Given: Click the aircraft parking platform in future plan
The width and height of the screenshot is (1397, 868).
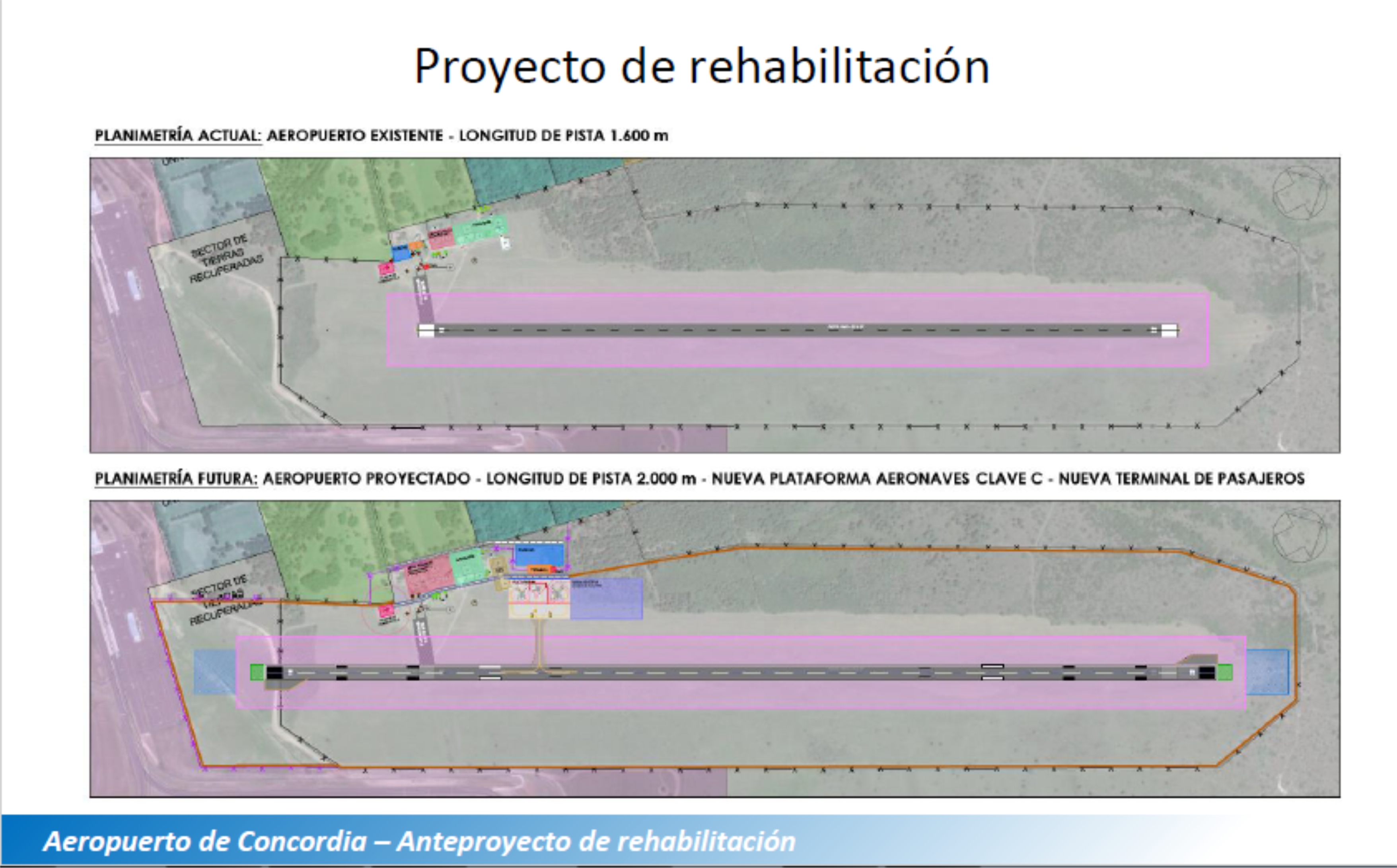Looking at the screenshot, I should click(539, 598).
